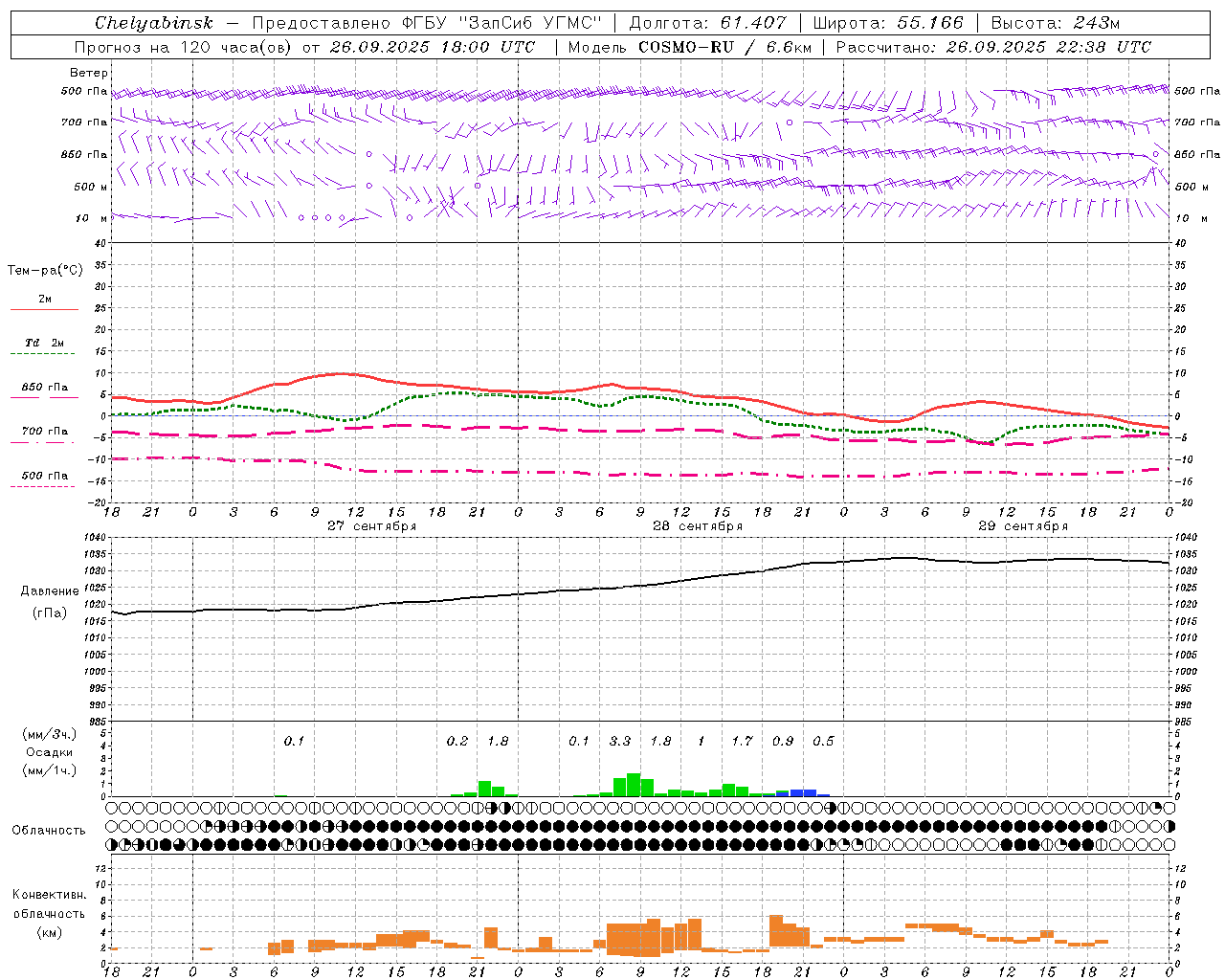Click the Chelyabinsk station title
The image size is (1225, 980).
pyautogui.click(x=154, y=23)
